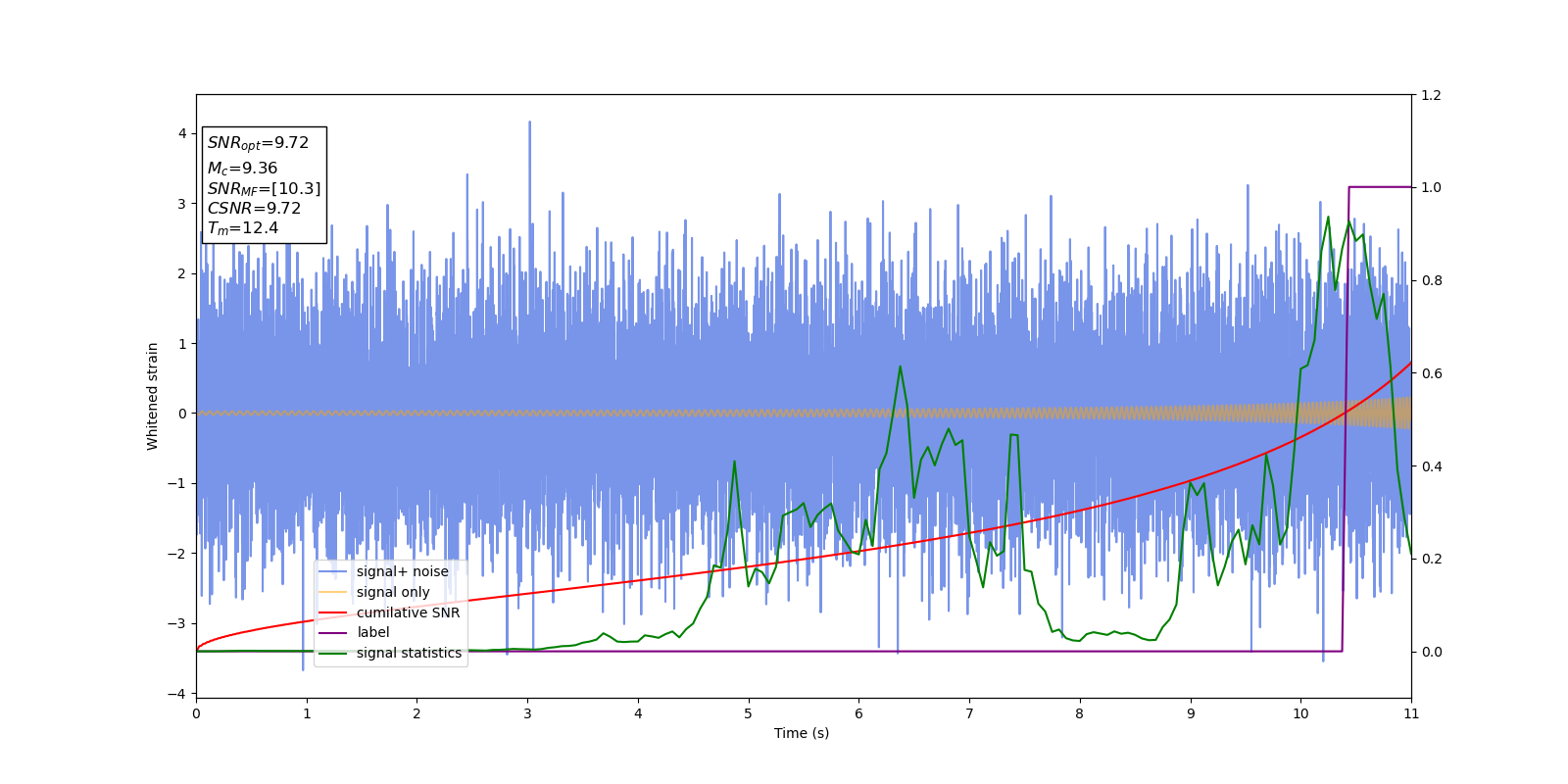Click the x-axis tick label 3
Image resolution: width=1568 pixels, height=784 pixels.
[527, 713]
